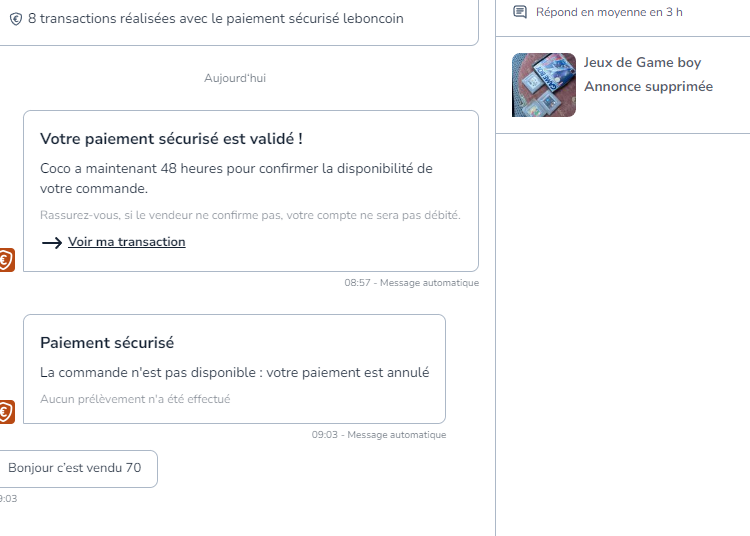Click the response time chat bubble icon
Image resolution: width=750 pixels, height=536 pixels.
pos(520,12)
